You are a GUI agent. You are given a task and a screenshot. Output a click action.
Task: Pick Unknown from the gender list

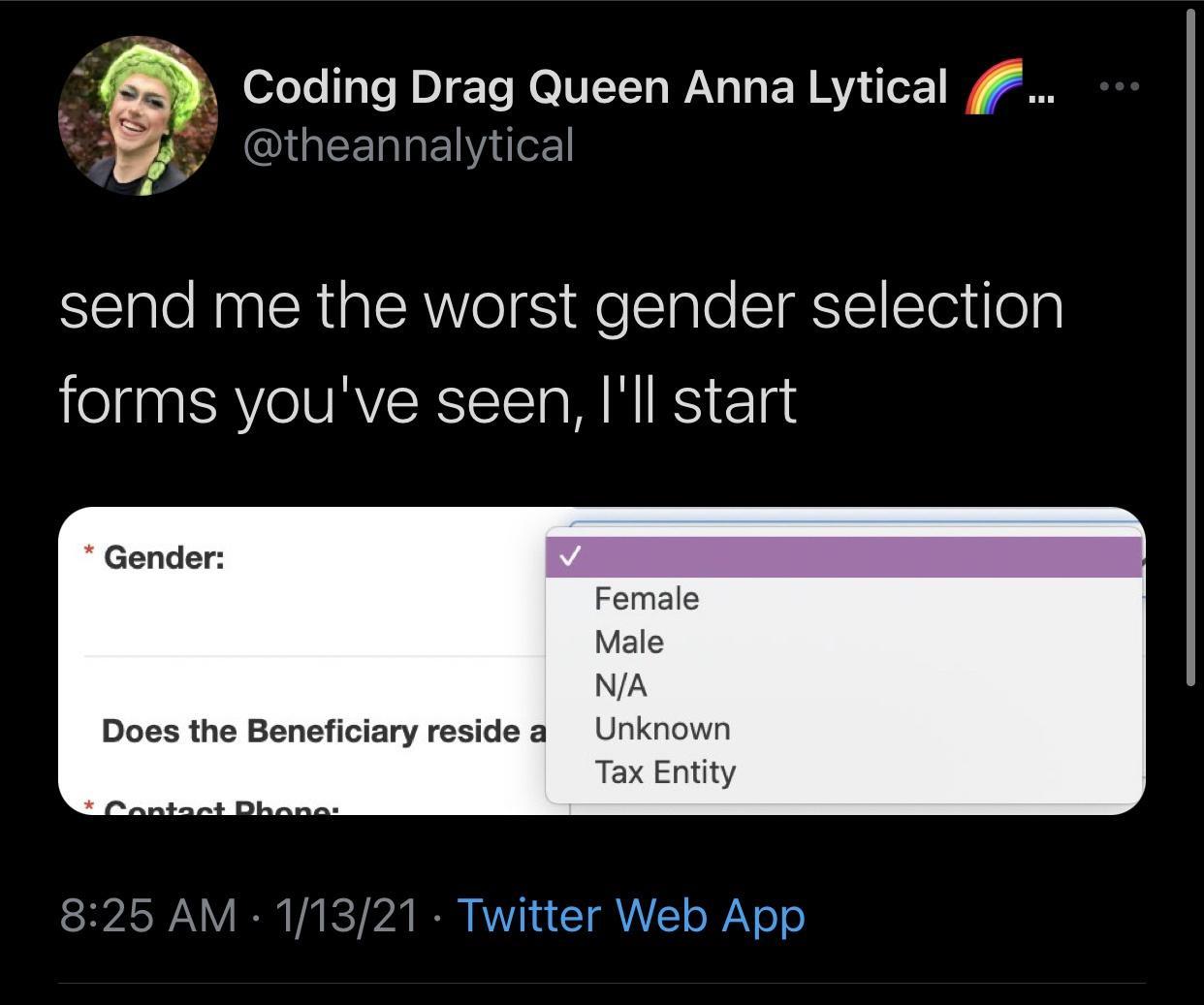(x=662, y=729)
